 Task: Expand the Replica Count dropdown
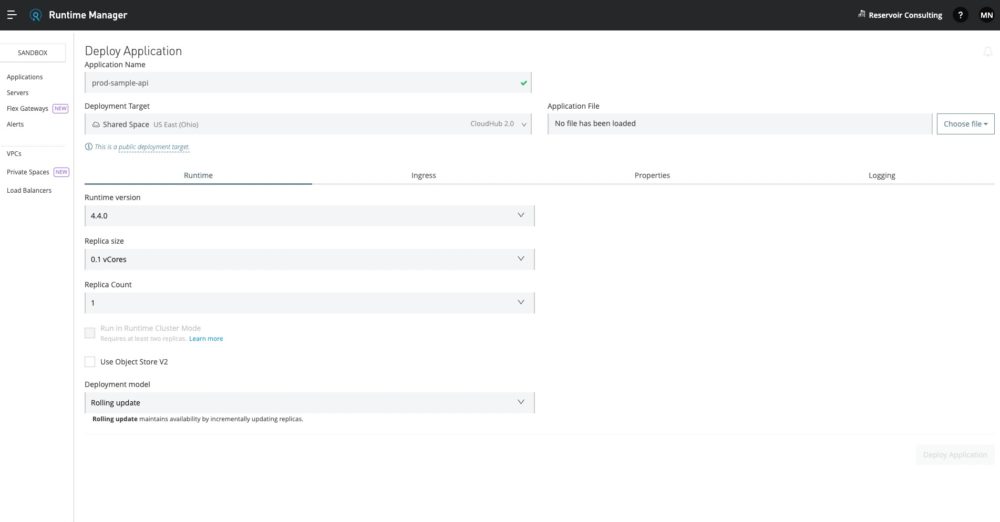309,302
